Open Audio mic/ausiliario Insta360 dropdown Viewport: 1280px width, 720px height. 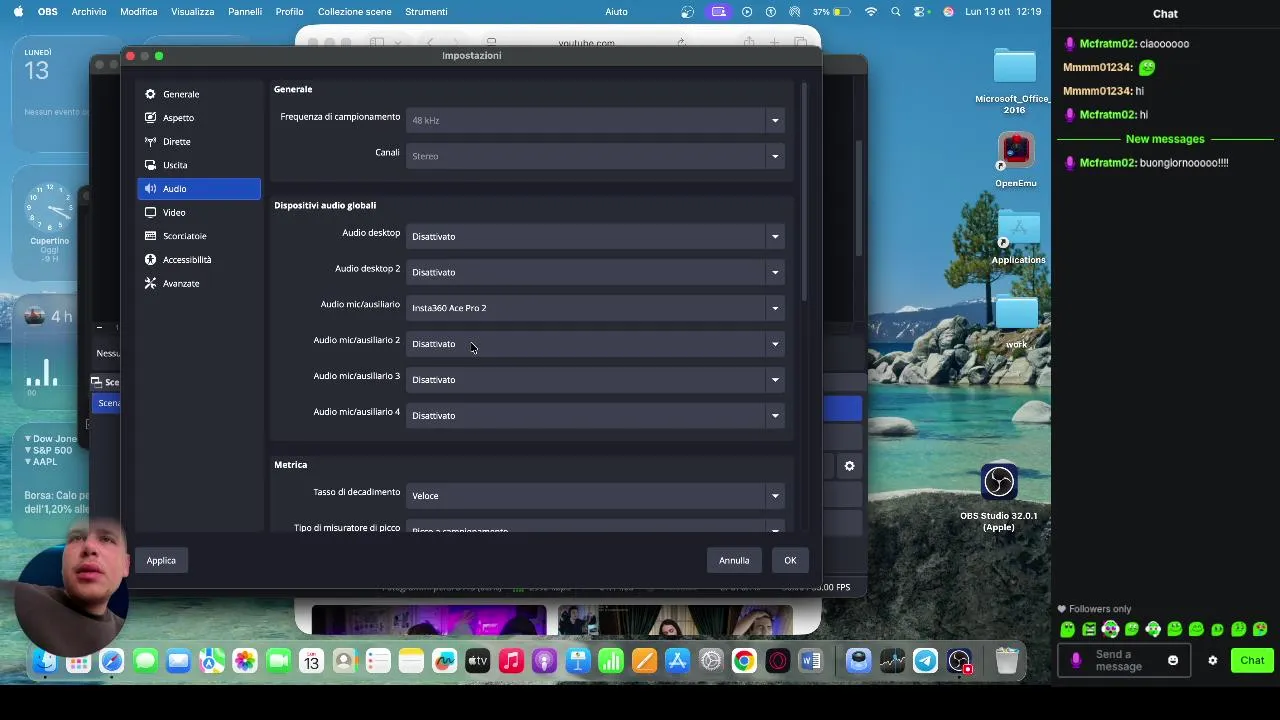595,308
